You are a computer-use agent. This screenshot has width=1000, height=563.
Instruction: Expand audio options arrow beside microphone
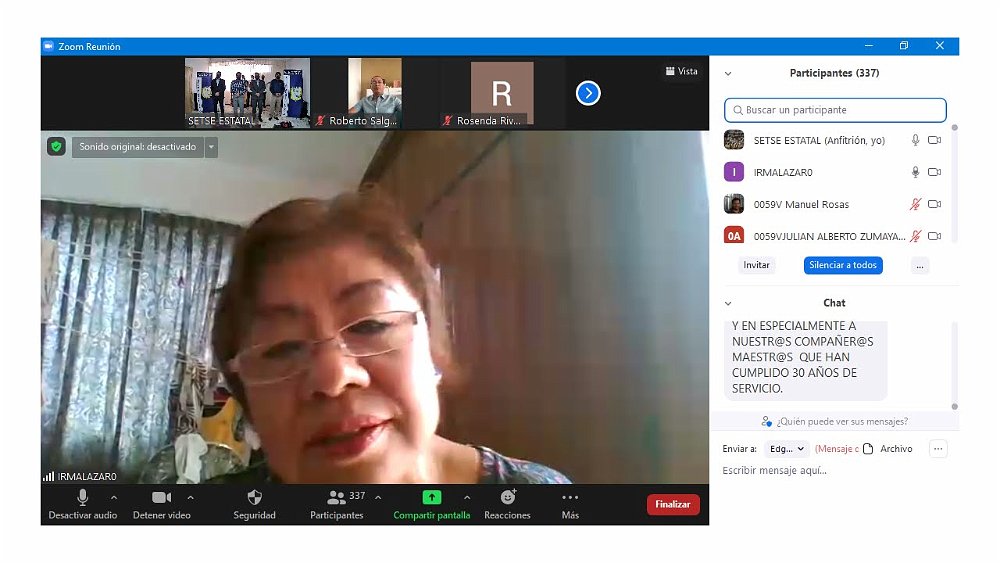113,497
